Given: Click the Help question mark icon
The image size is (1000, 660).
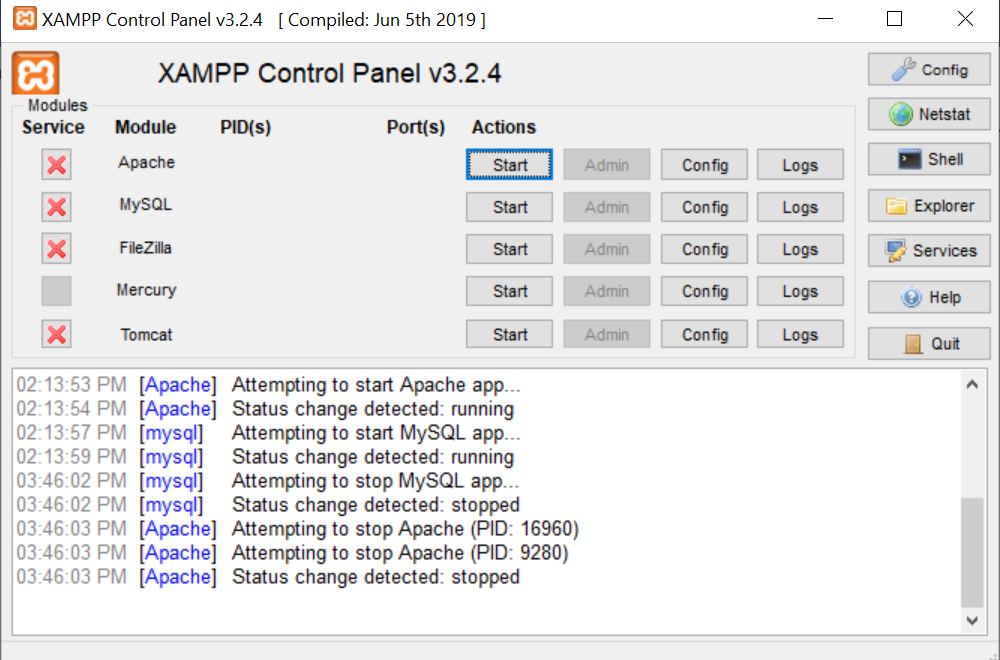Looking at the screenshot, I should click(911, 297).
